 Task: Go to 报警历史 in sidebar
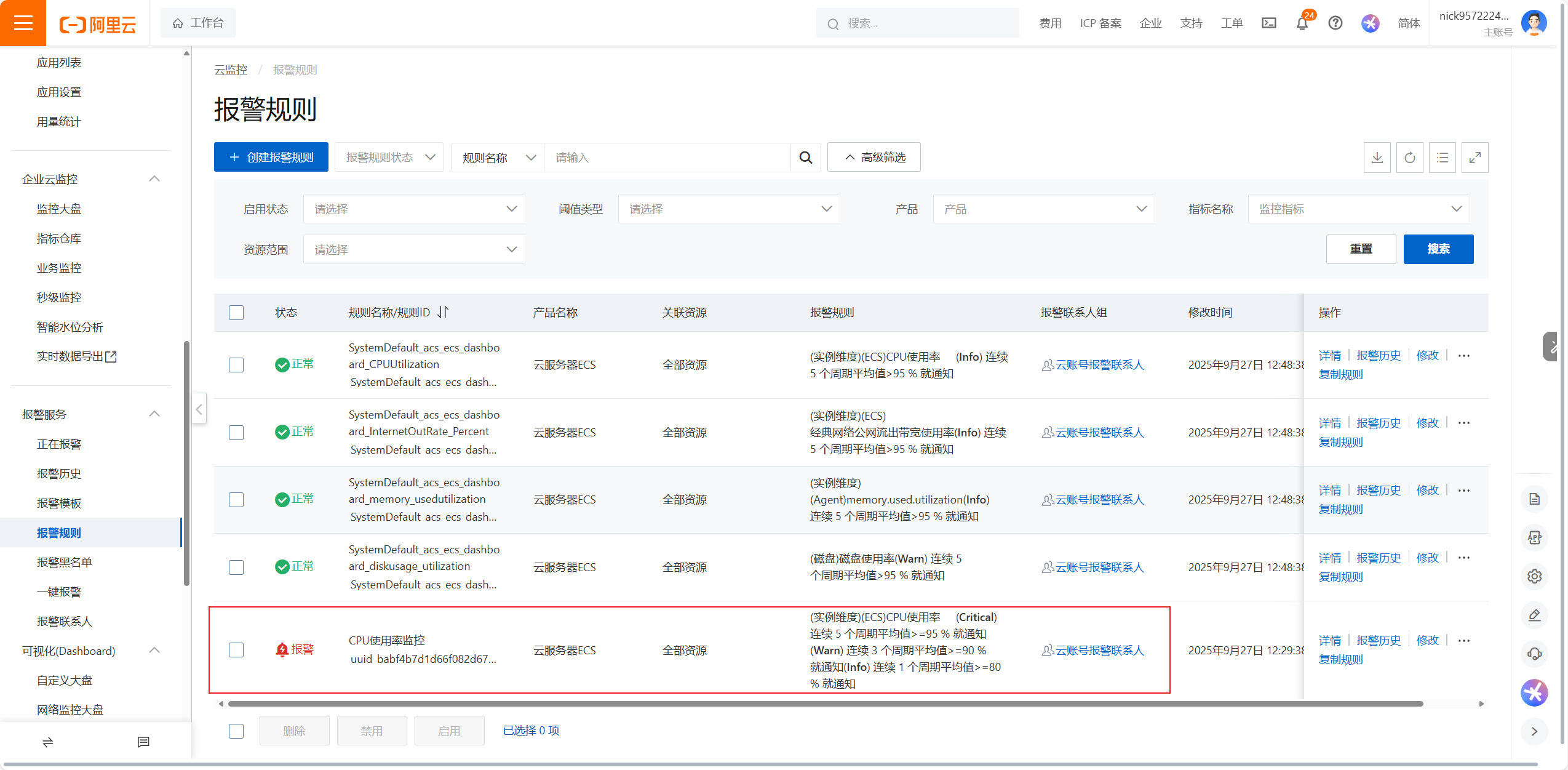point(59,473)
